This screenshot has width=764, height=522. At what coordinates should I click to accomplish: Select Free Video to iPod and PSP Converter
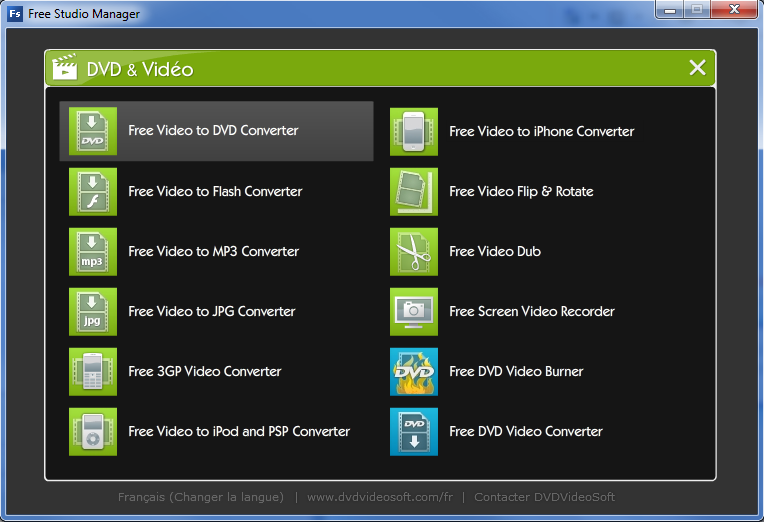tap(239, 431)
